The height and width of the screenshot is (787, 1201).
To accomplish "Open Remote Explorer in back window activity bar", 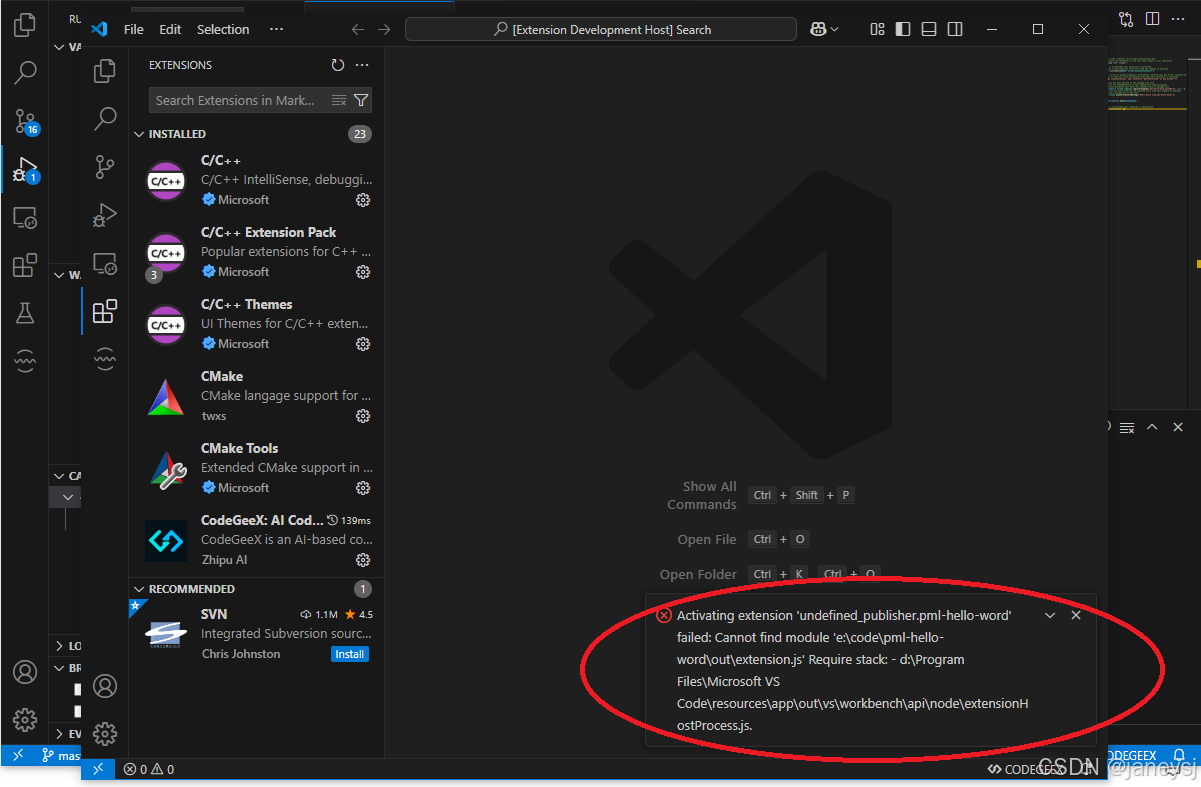I will 25,217.
